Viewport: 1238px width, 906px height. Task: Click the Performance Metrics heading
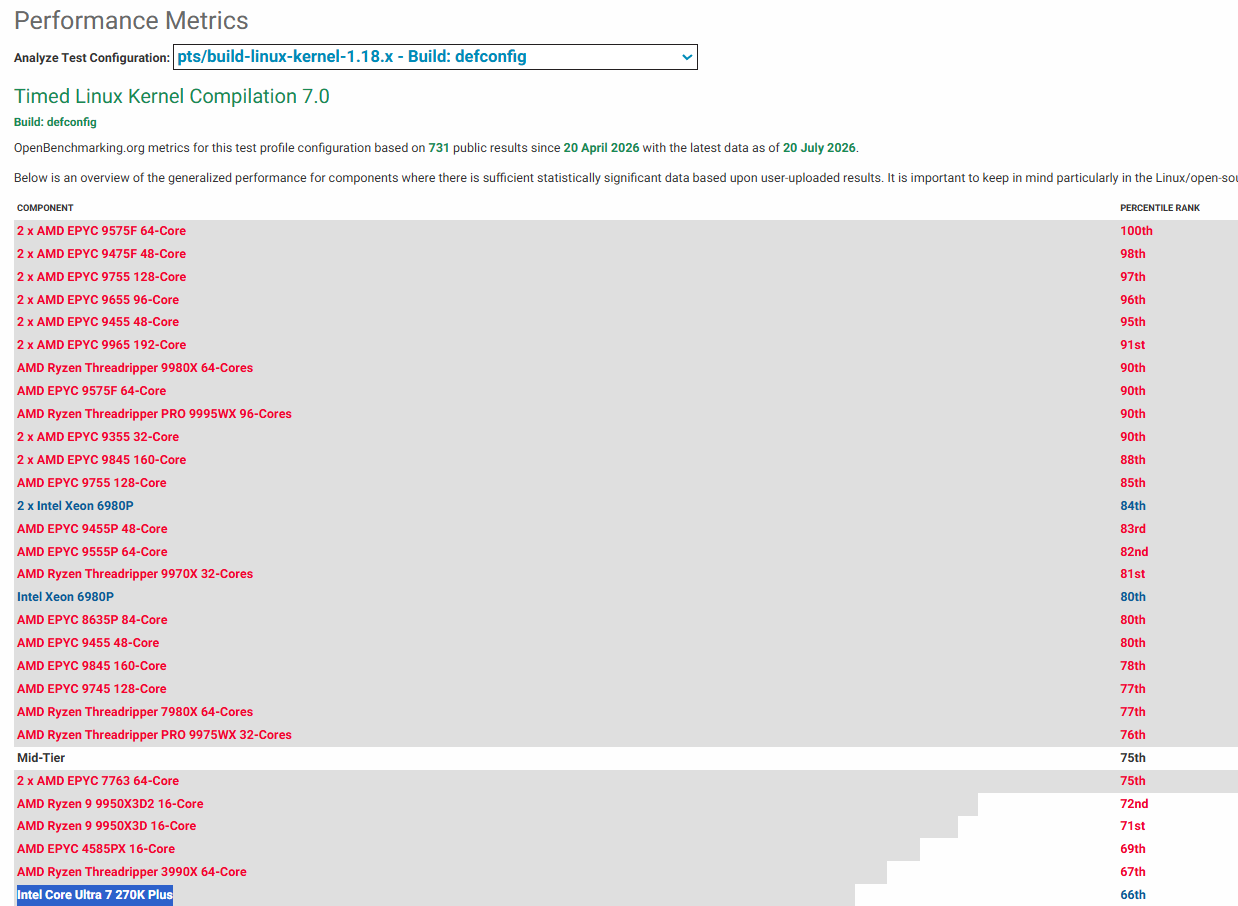click(131, 20)
